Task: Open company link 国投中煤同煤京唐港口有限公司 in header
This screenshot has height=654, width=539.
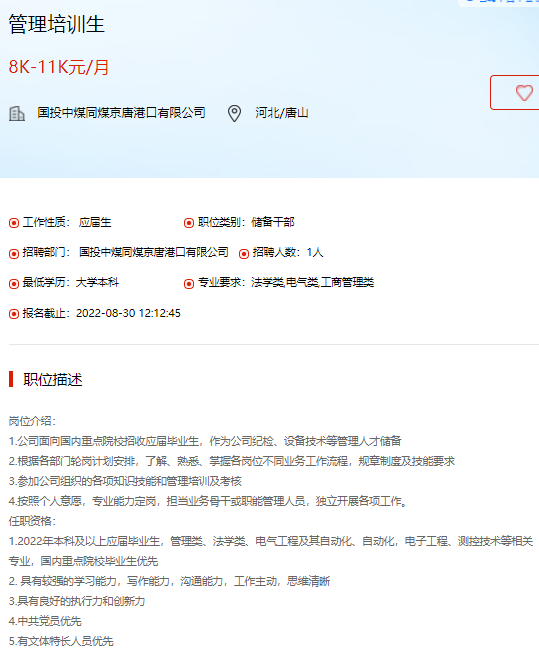Action: point(121,113)
